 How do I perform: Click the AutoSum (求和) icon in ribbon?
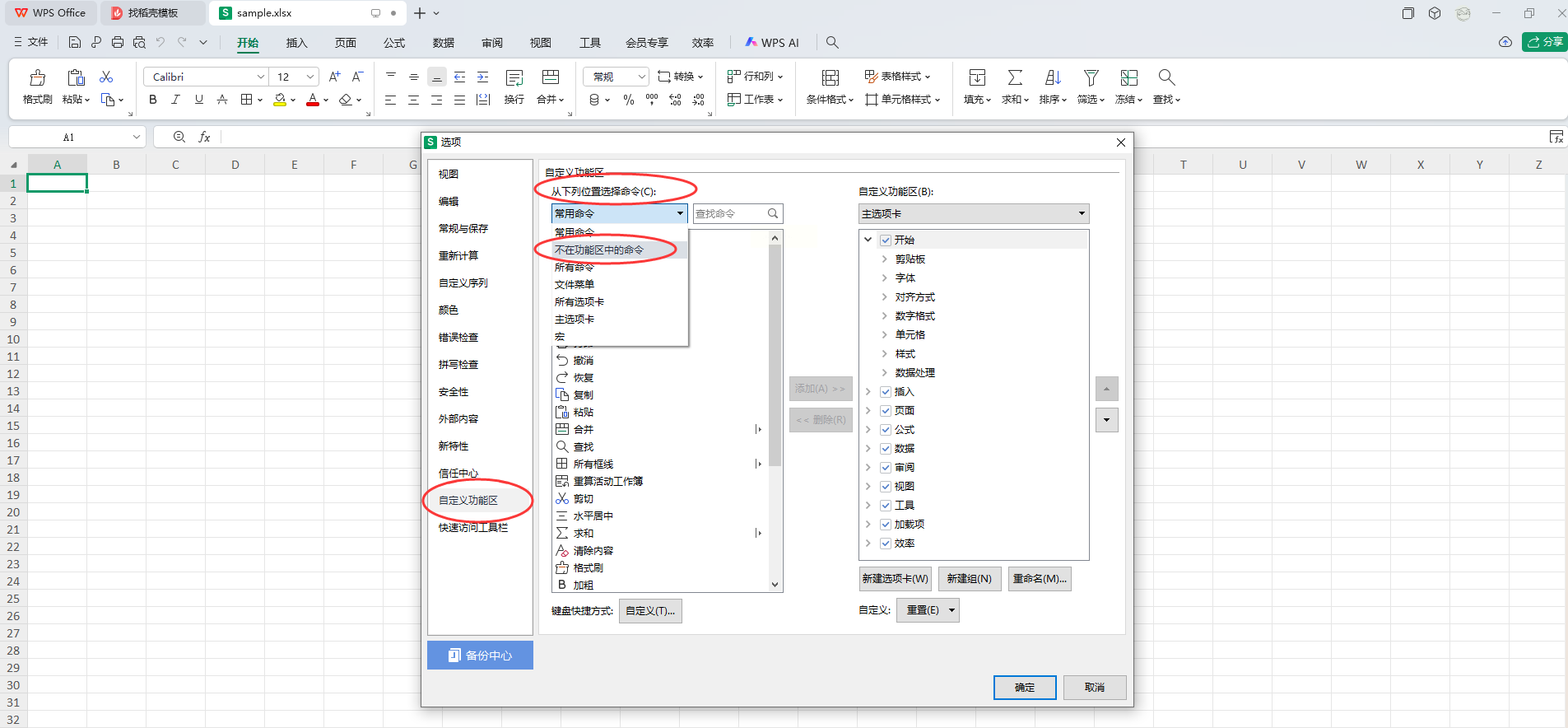1015,78
